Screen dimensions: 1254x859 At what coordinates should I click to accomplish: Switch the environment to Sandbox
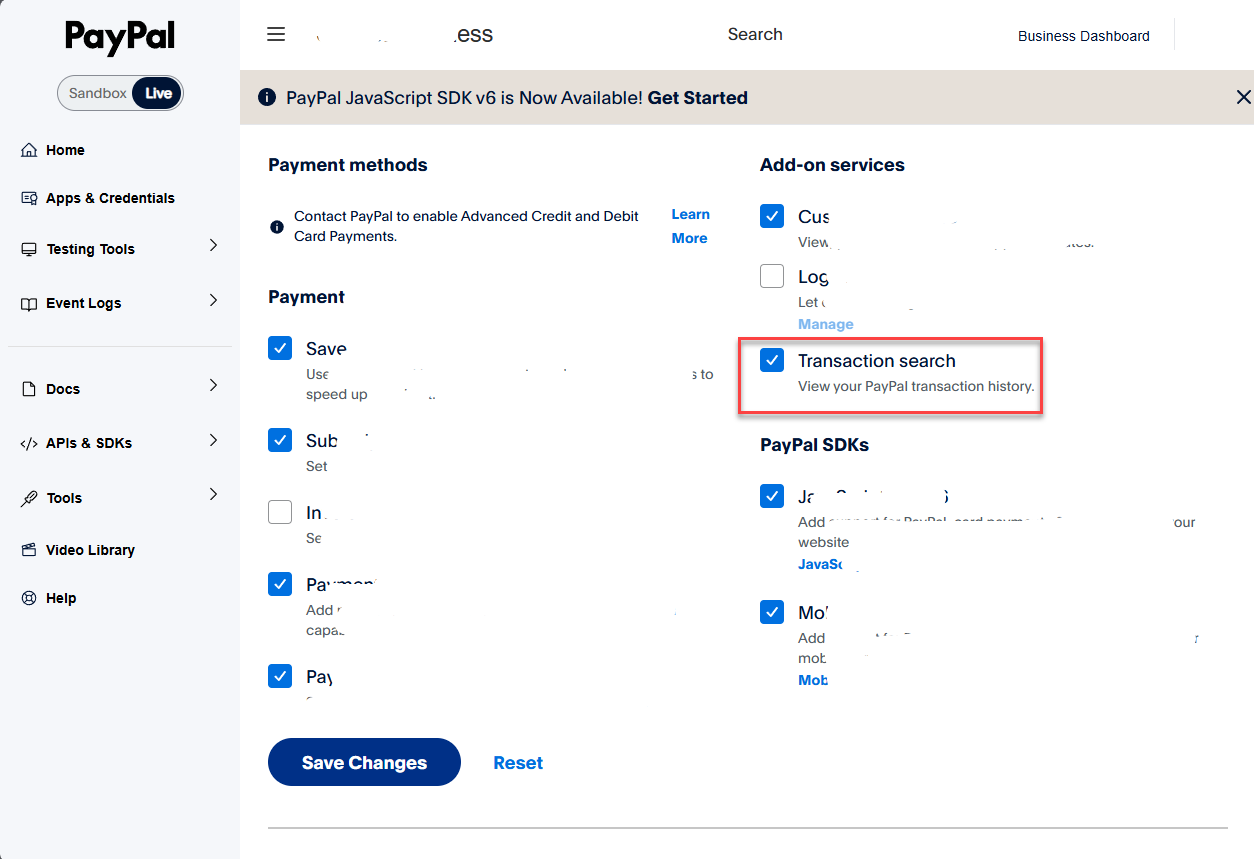97,93
